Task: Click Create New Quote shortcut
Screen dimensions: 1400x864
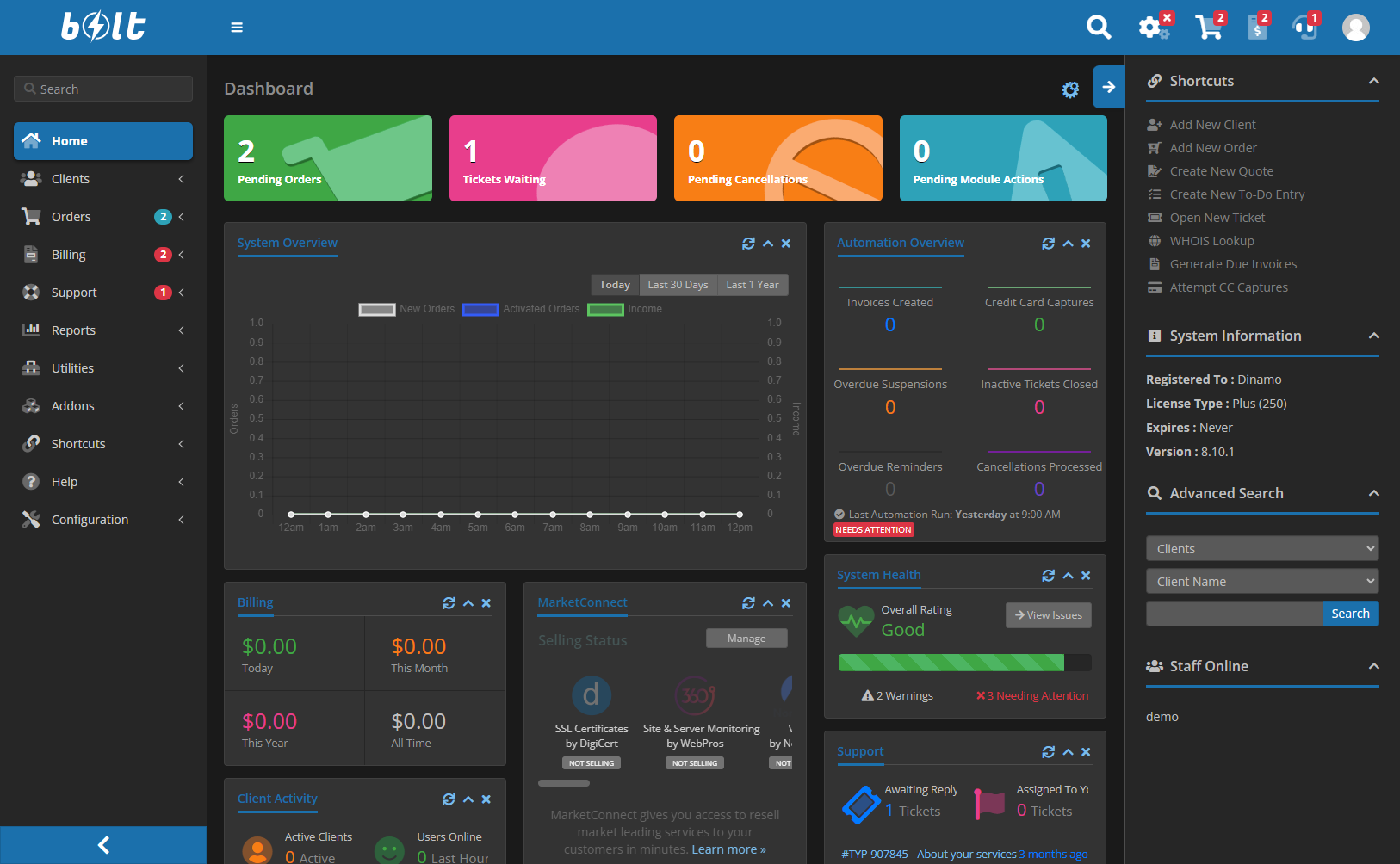Action: coord(1221,171)
